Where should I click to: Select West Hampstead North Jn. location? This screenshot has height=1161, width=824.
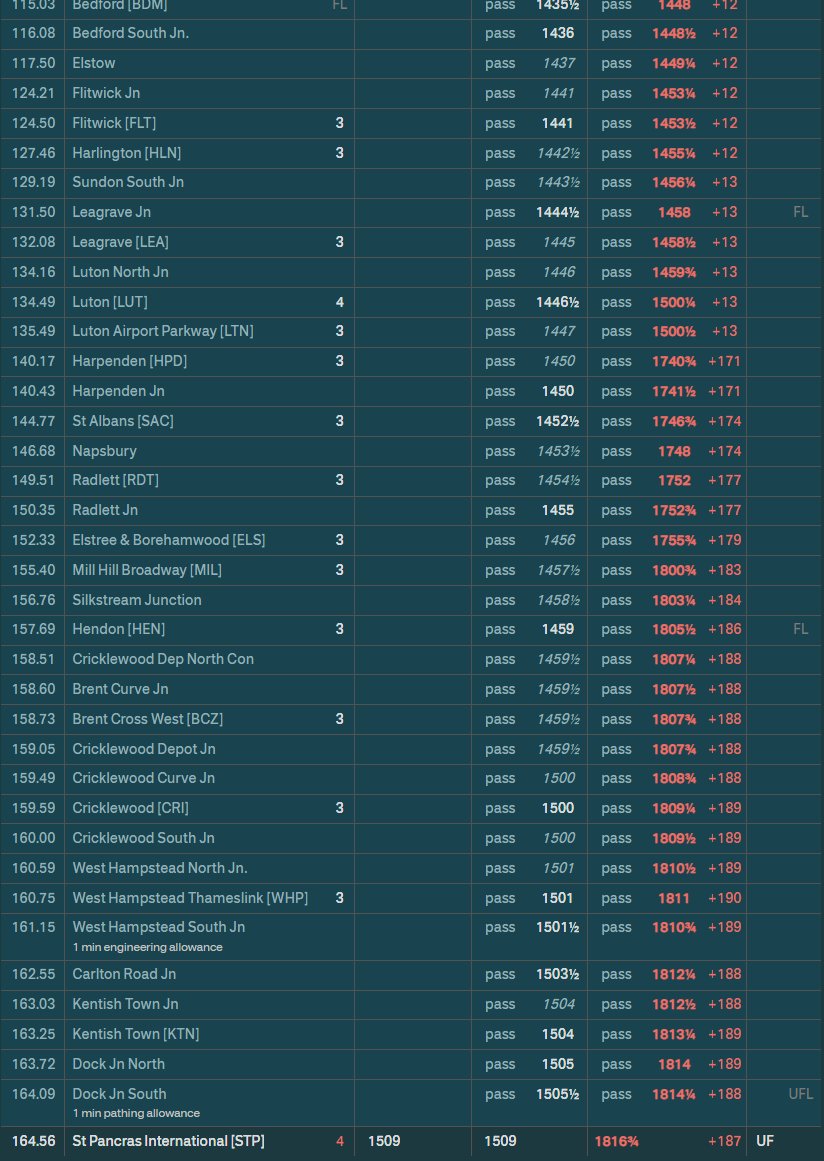tap(160, 868)
